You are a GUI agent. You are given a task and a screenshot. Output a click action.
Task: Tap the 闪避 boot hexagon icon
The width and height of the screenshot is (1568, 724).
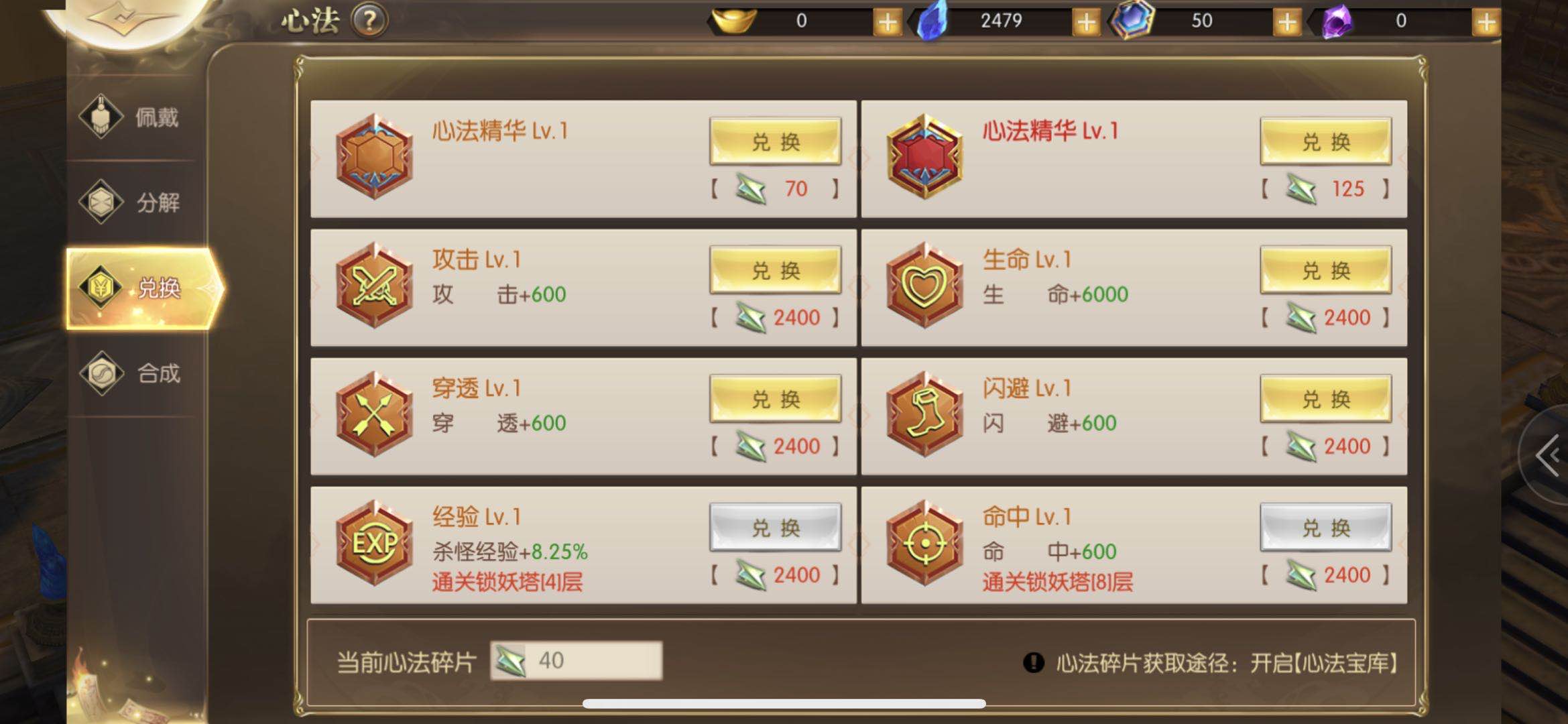click(925, 414)
